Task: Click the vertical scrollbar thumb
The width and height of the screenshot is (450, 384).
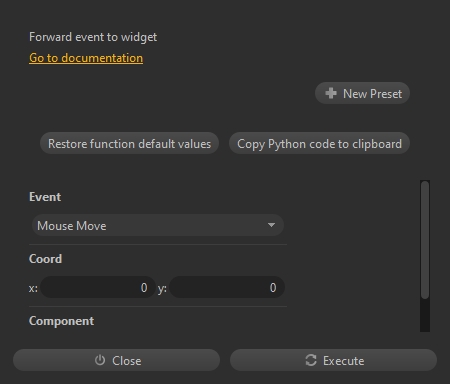Action: click(x=425, y=240)
